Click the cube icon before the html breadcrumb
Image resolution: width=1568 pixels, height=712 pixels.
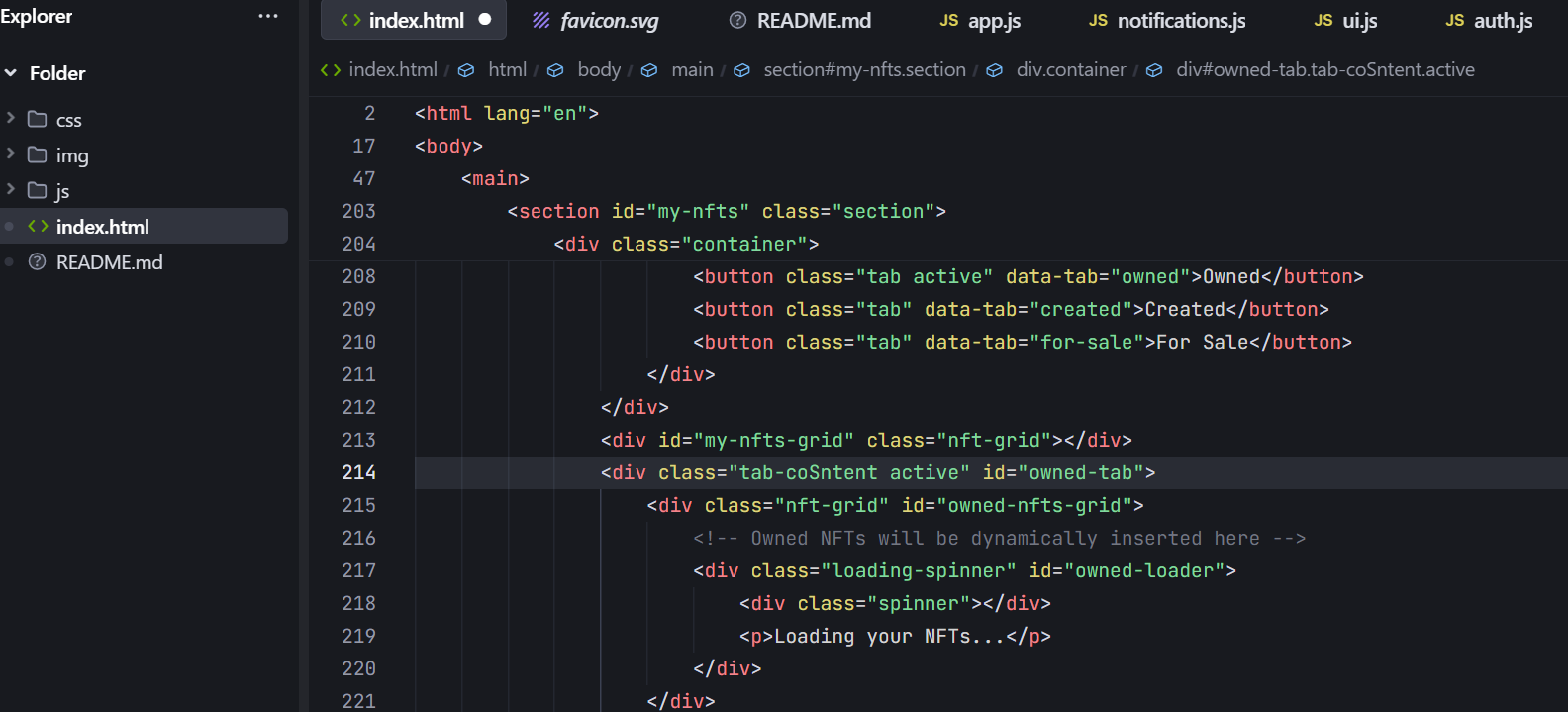(466, 70)
